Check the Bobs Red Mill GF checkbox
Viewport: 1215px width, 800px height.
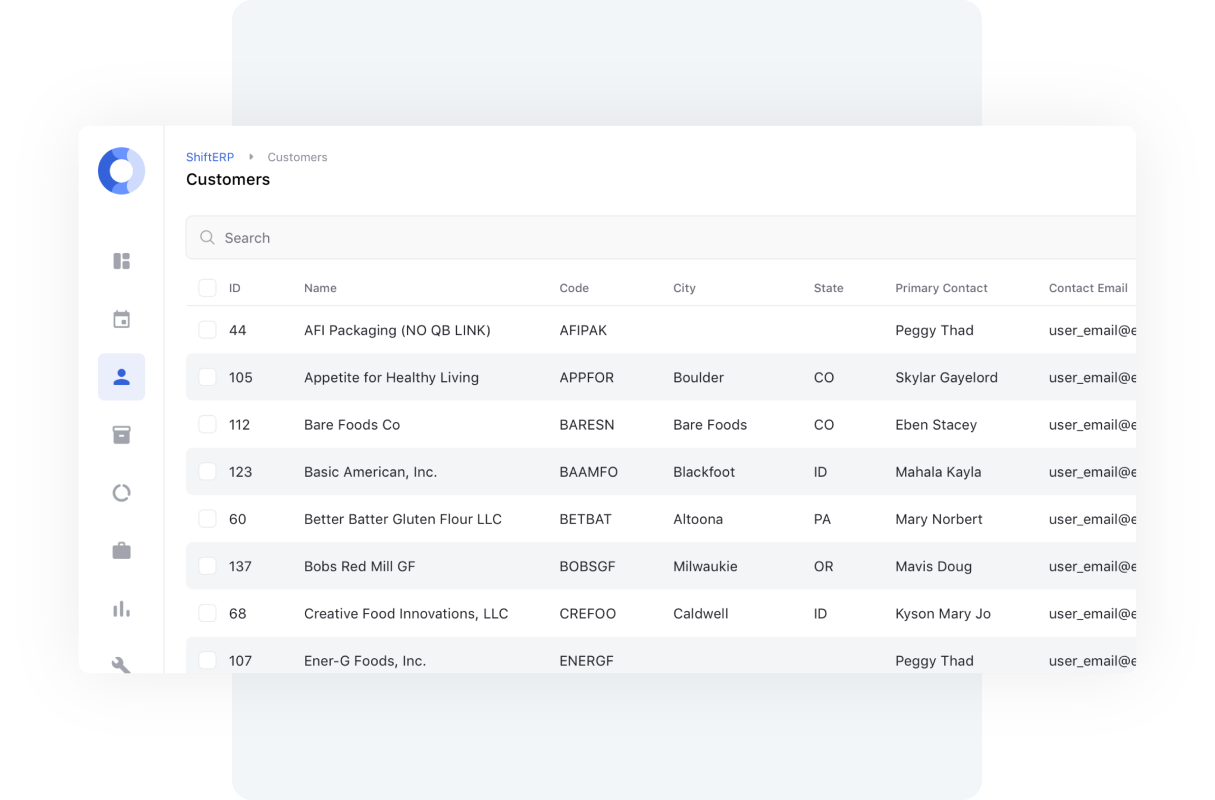click(x=207, y=566)
